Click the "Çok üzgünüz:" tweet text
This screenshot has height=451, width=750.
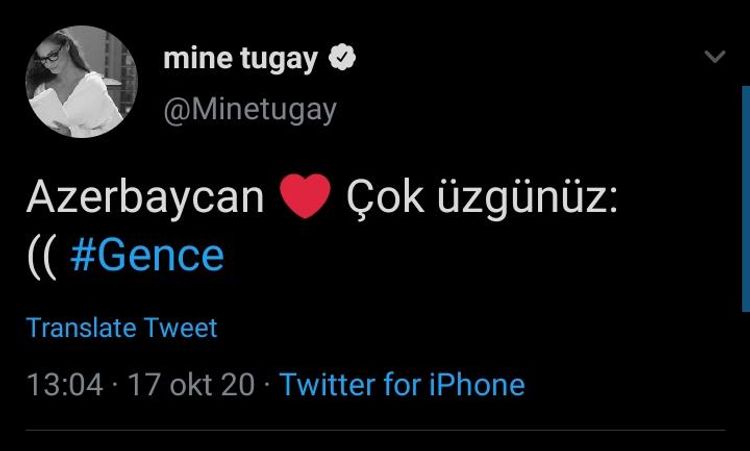click(x=482, y=198)
